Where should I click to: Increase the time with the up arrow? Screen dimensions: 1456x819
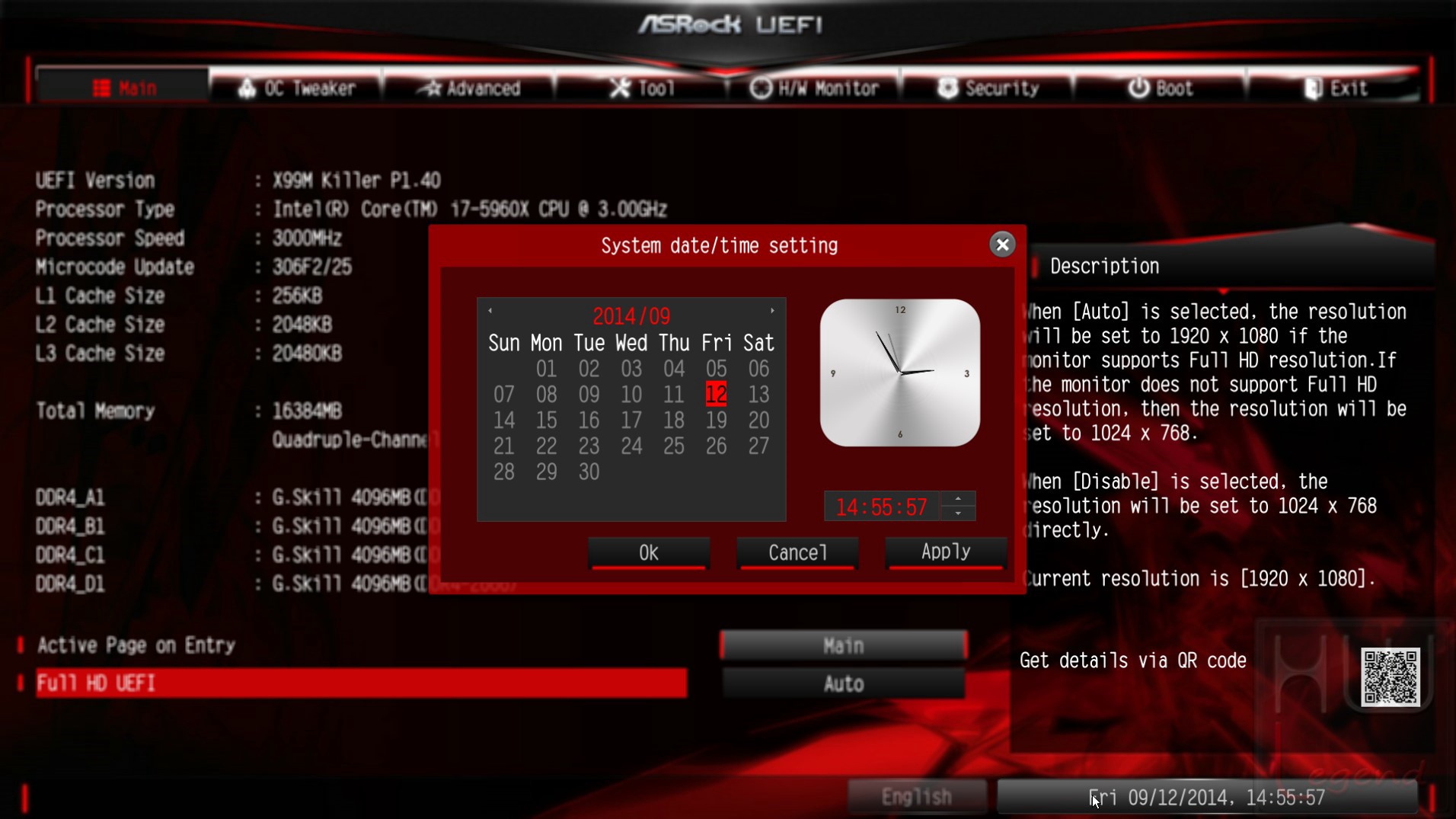click(x=958, y=499)
